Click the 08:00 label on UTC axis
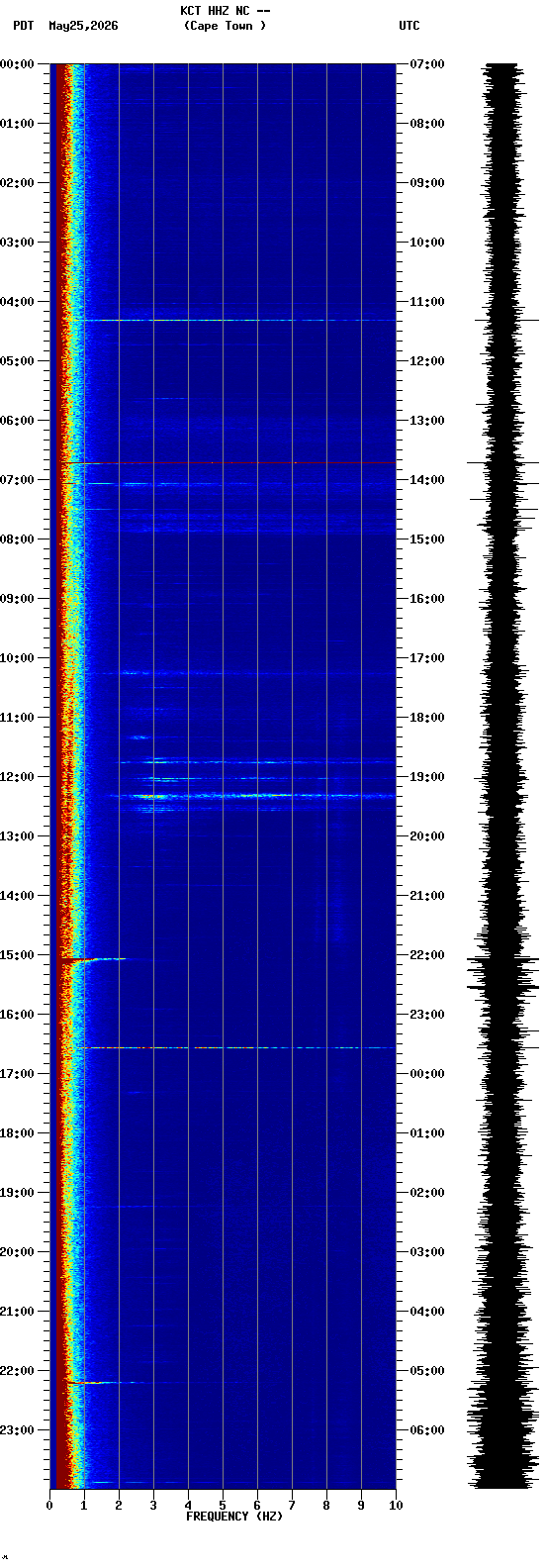 point(427,124)
